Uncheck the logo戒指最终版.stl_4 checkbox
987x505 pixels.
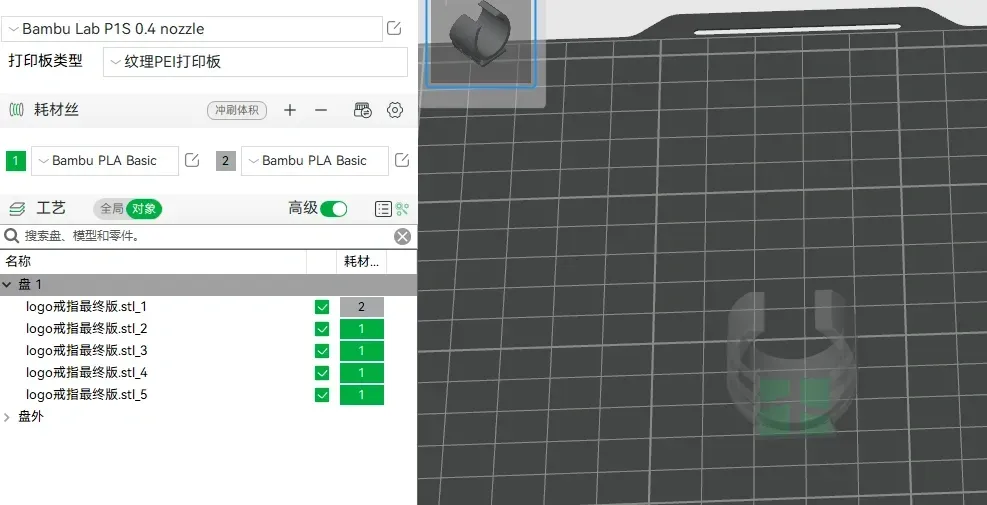(322, 373)
